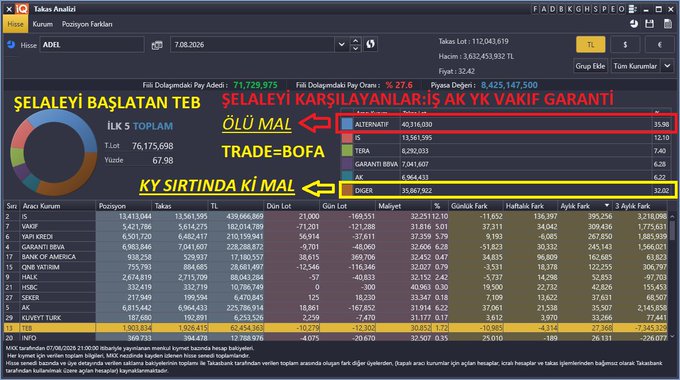Select HSBC row in table

click(336, 287)
